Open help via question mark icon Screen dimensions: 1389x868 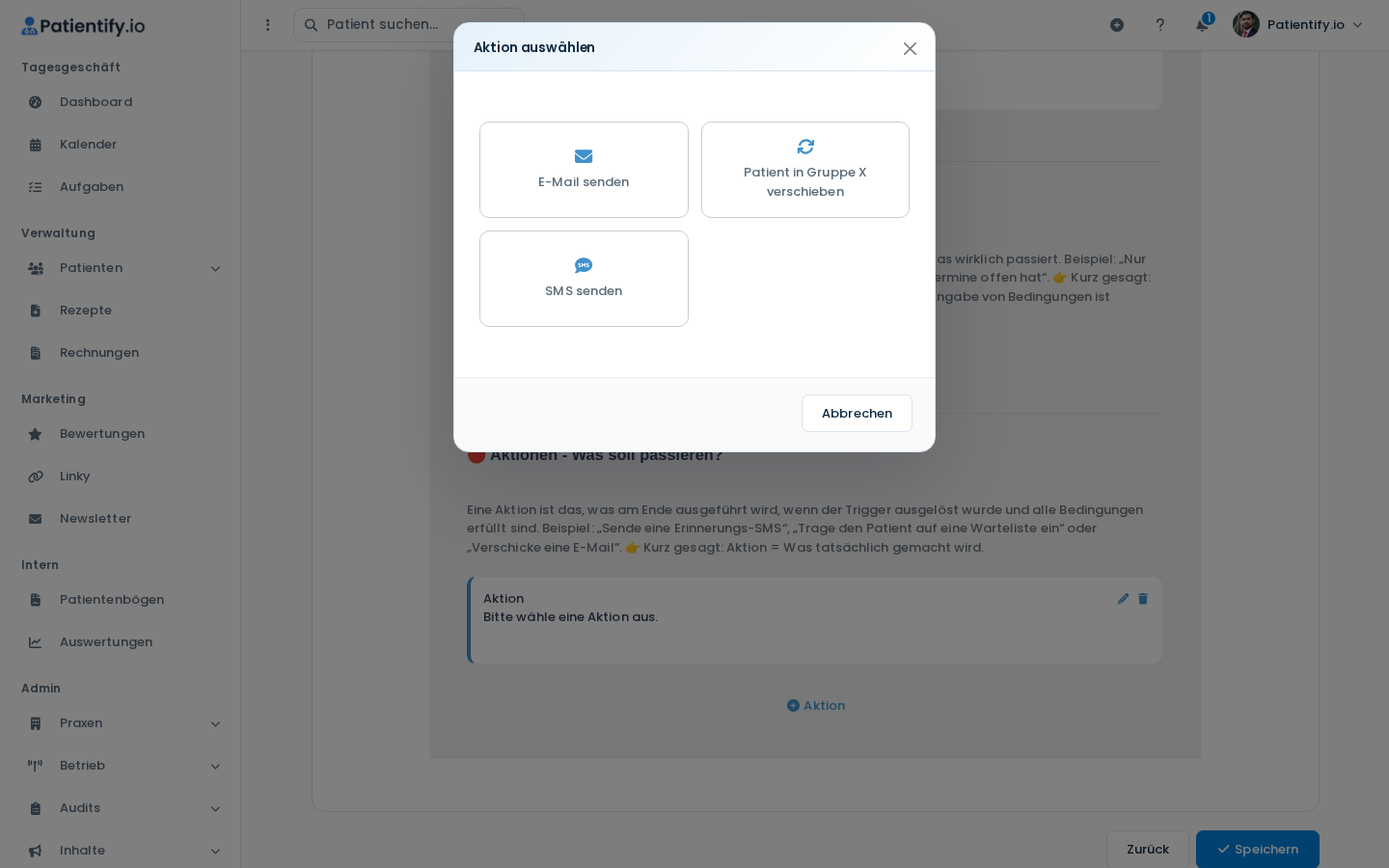pyautogui.click(x=1160, y=25)
